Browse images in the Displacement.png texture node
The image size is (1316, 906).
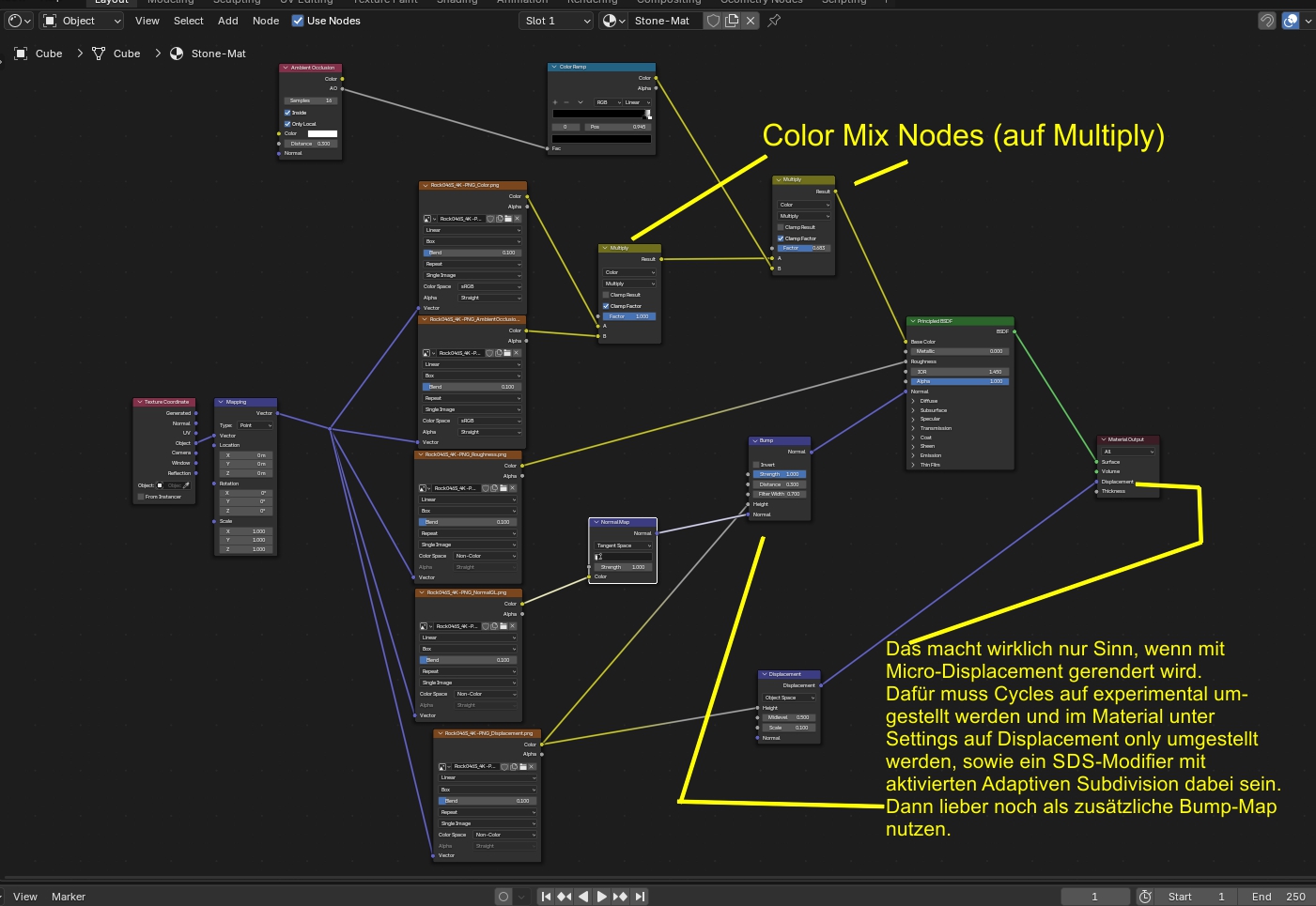443,766
